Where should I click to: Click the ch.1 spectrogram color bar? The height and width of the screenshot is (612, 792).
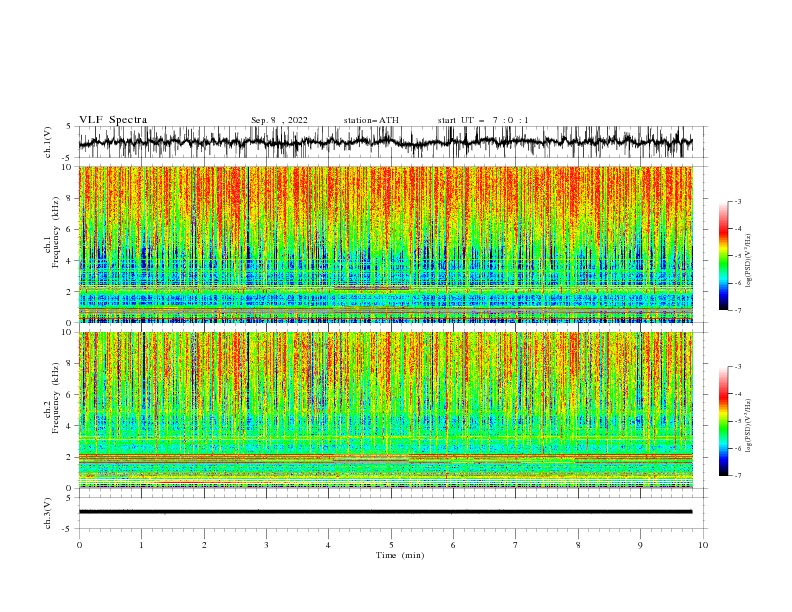[x=723, y=256]
